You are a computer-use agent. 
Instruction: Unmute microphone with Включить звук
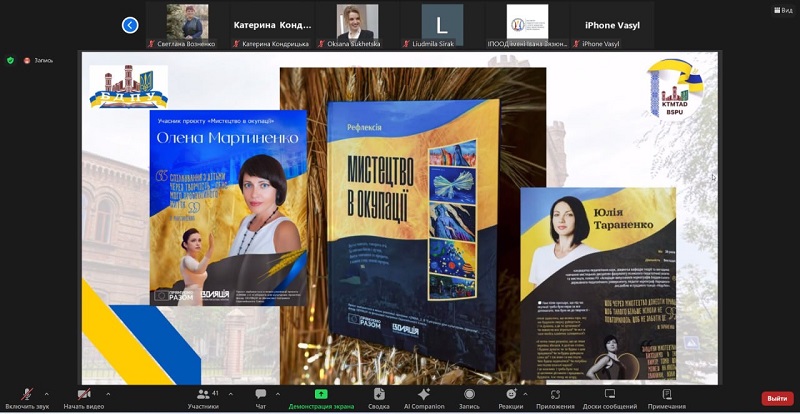coord(27,399)
